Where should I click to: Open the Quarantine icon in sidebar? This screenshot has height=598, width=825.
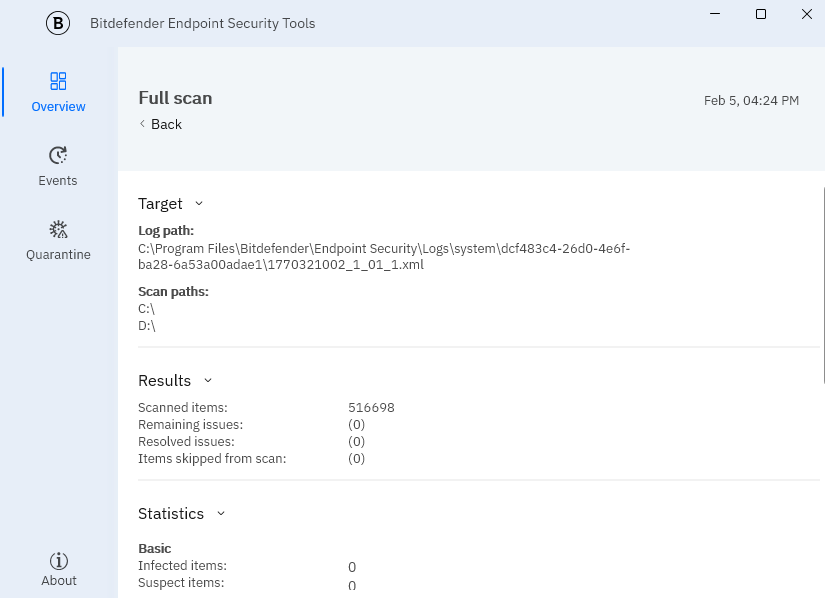click(58, 229)
